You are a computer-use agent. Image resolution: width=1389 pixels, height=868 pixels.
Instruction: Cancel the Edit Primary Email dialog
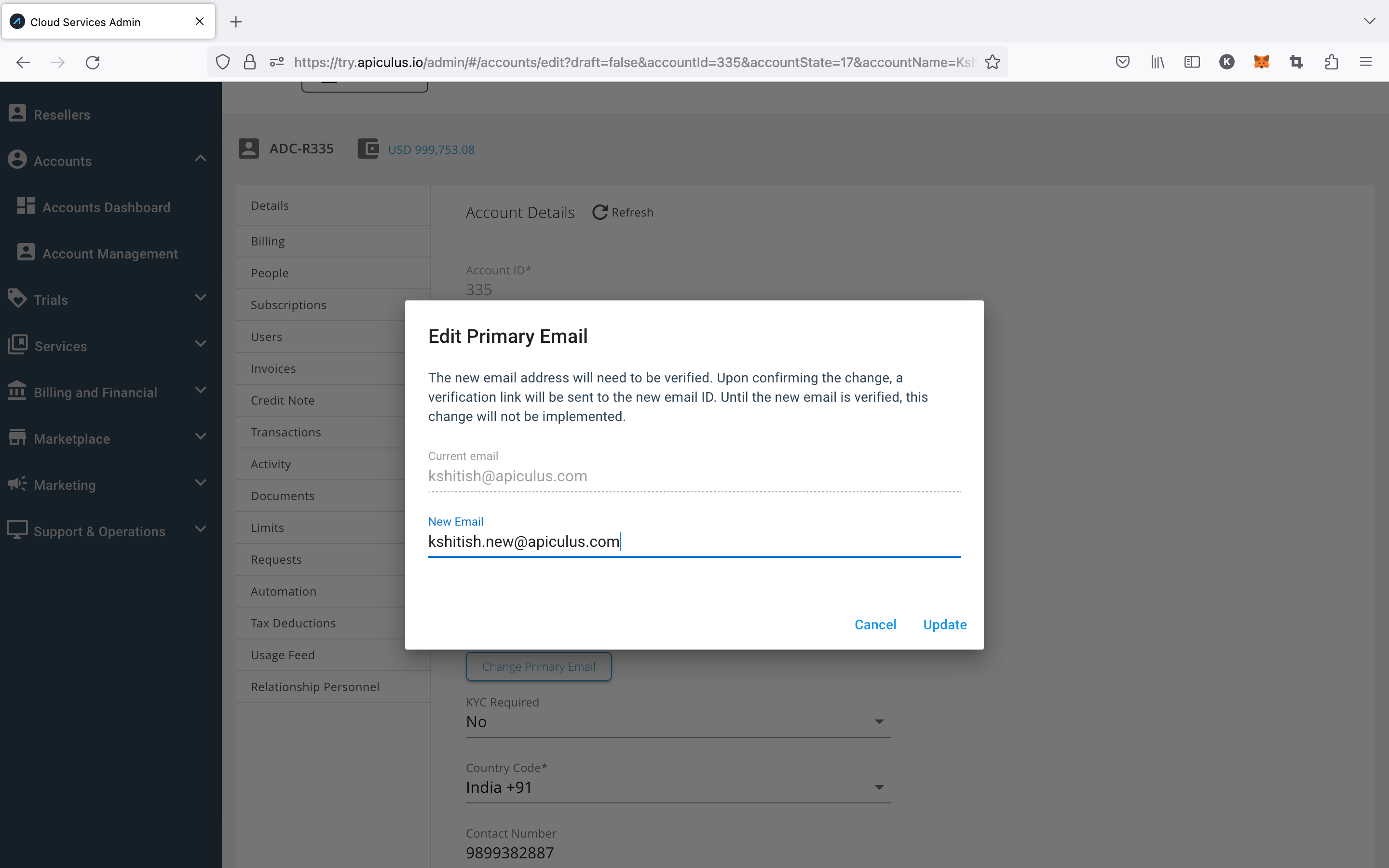pos(875,624)
